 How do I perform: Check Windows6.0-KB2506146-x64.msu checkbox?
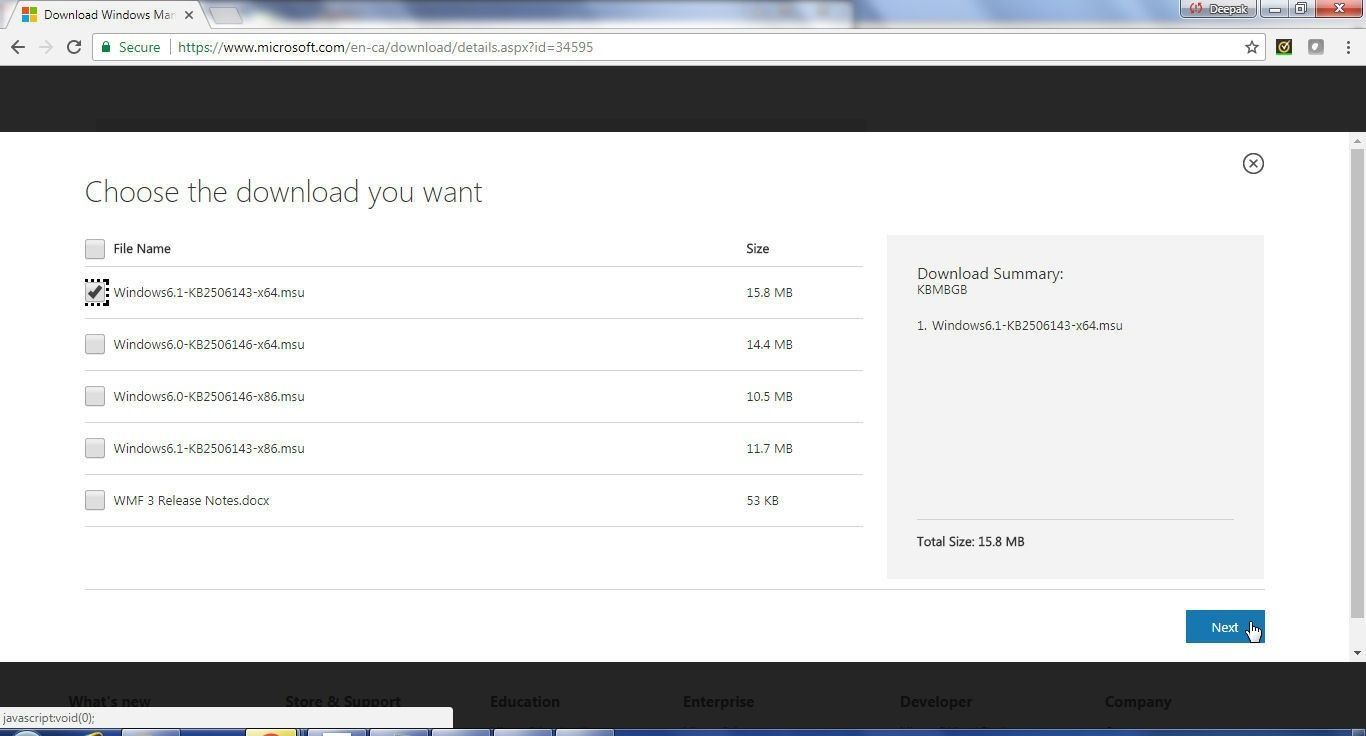[x=95, y=344]
